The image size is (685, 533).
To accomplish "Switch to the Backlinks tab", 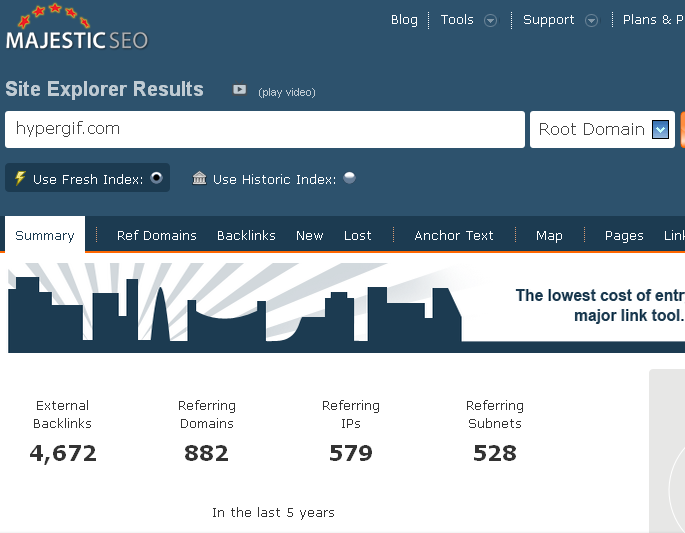I will tap(246, 235).
